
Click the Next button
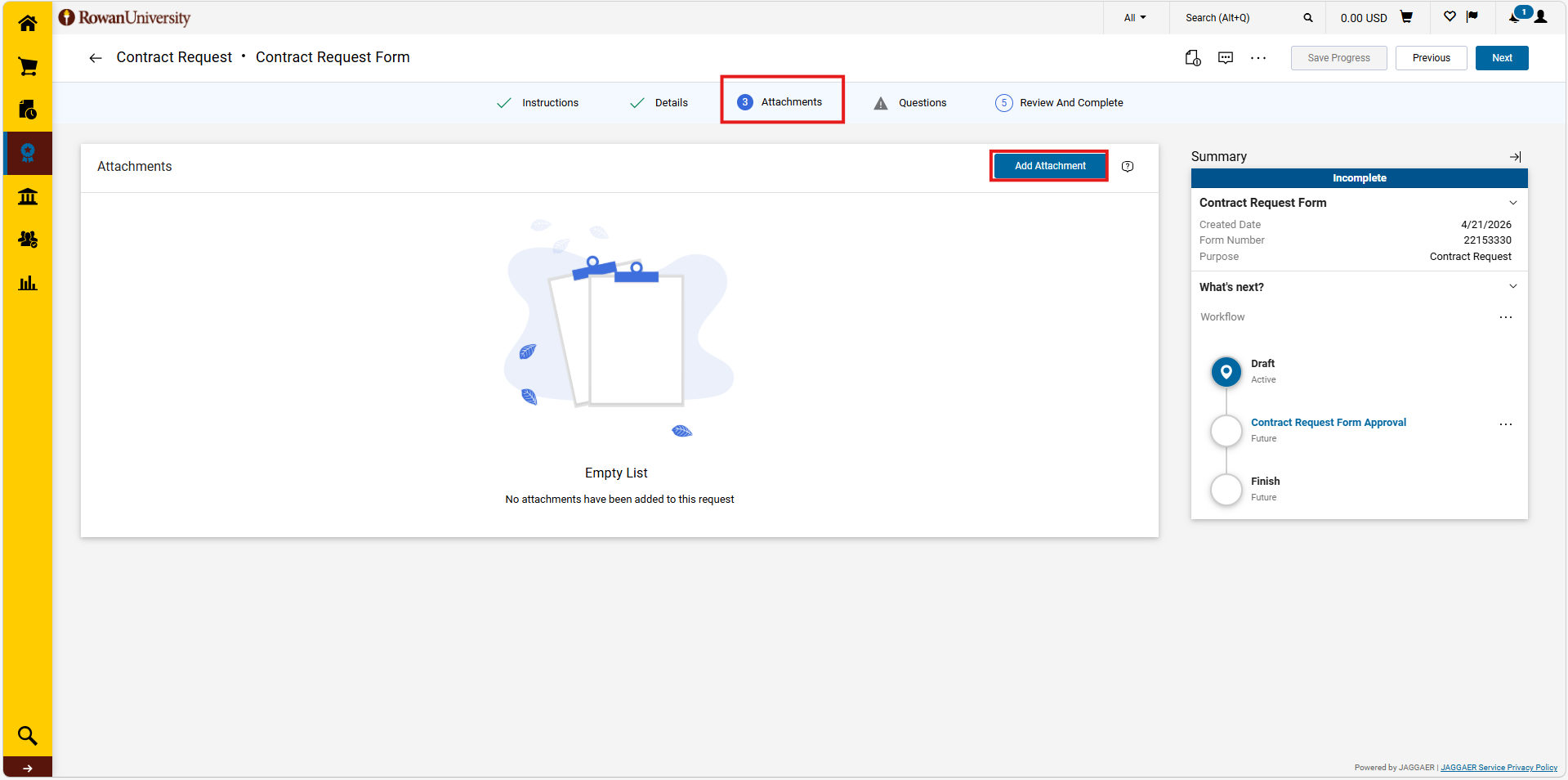click(1502, 58)
